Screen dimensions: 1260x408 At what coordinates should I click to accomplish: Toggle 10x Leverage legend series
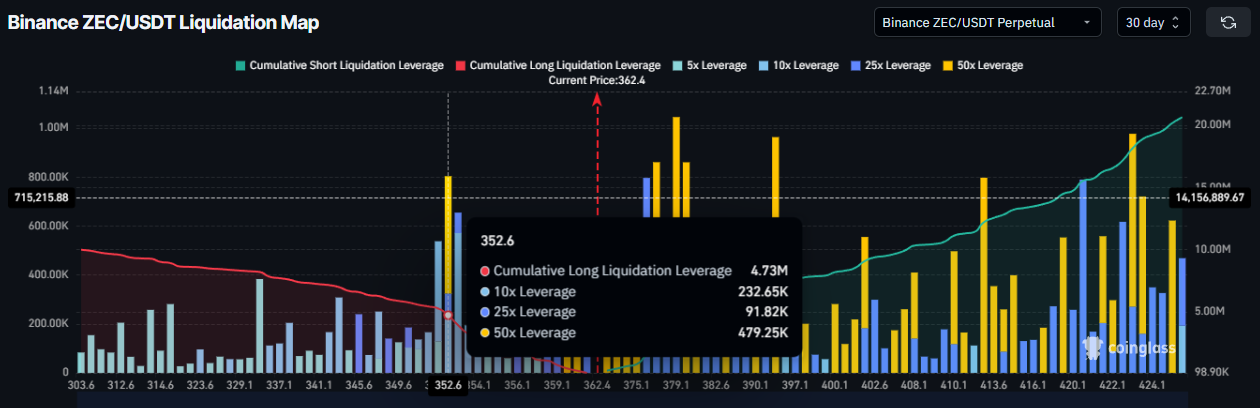[x=798, y=65]
